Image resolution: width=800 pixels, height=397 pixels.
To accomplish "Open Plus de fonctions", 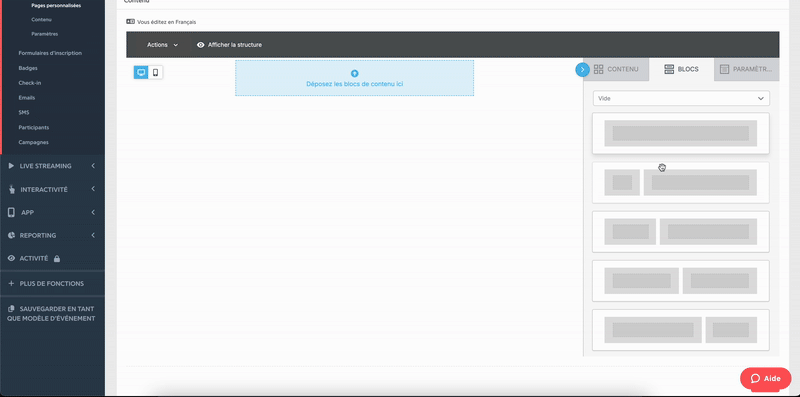I will tap(46, 283).
